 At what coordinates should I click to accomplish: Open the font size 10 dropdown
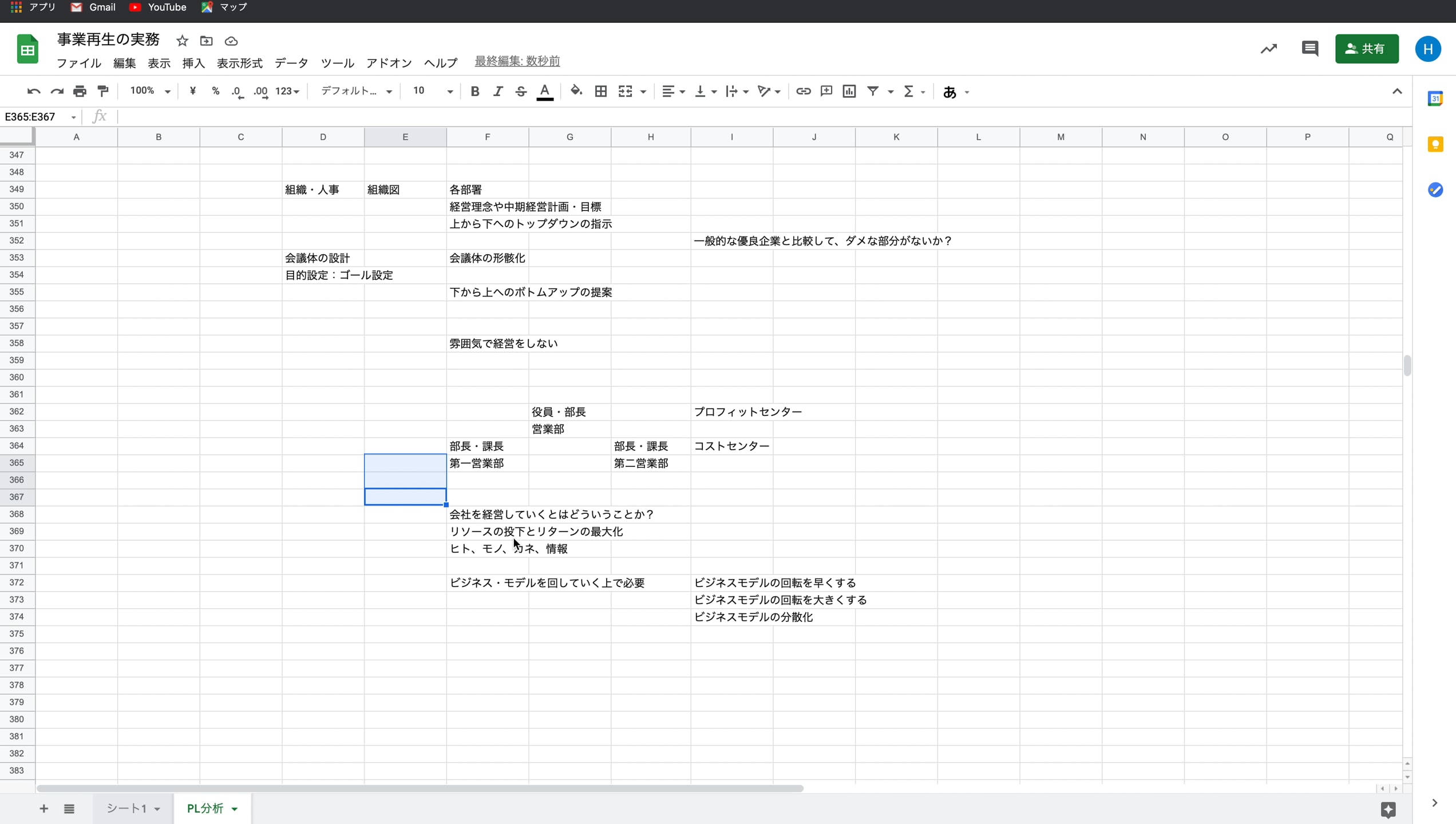click(x=432, y=91)
